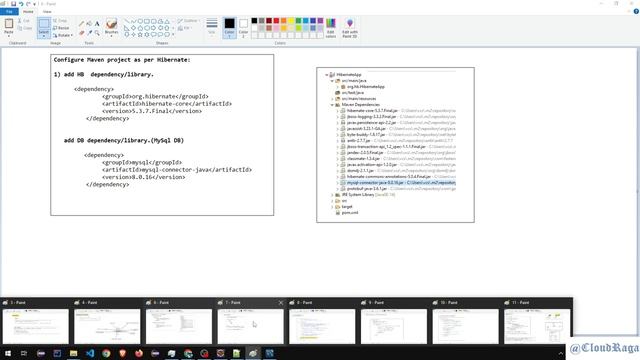Viewport: 640px width, 360px height.
Task: Pick the Right triangle shape
Action: click(x=127, y=28)
